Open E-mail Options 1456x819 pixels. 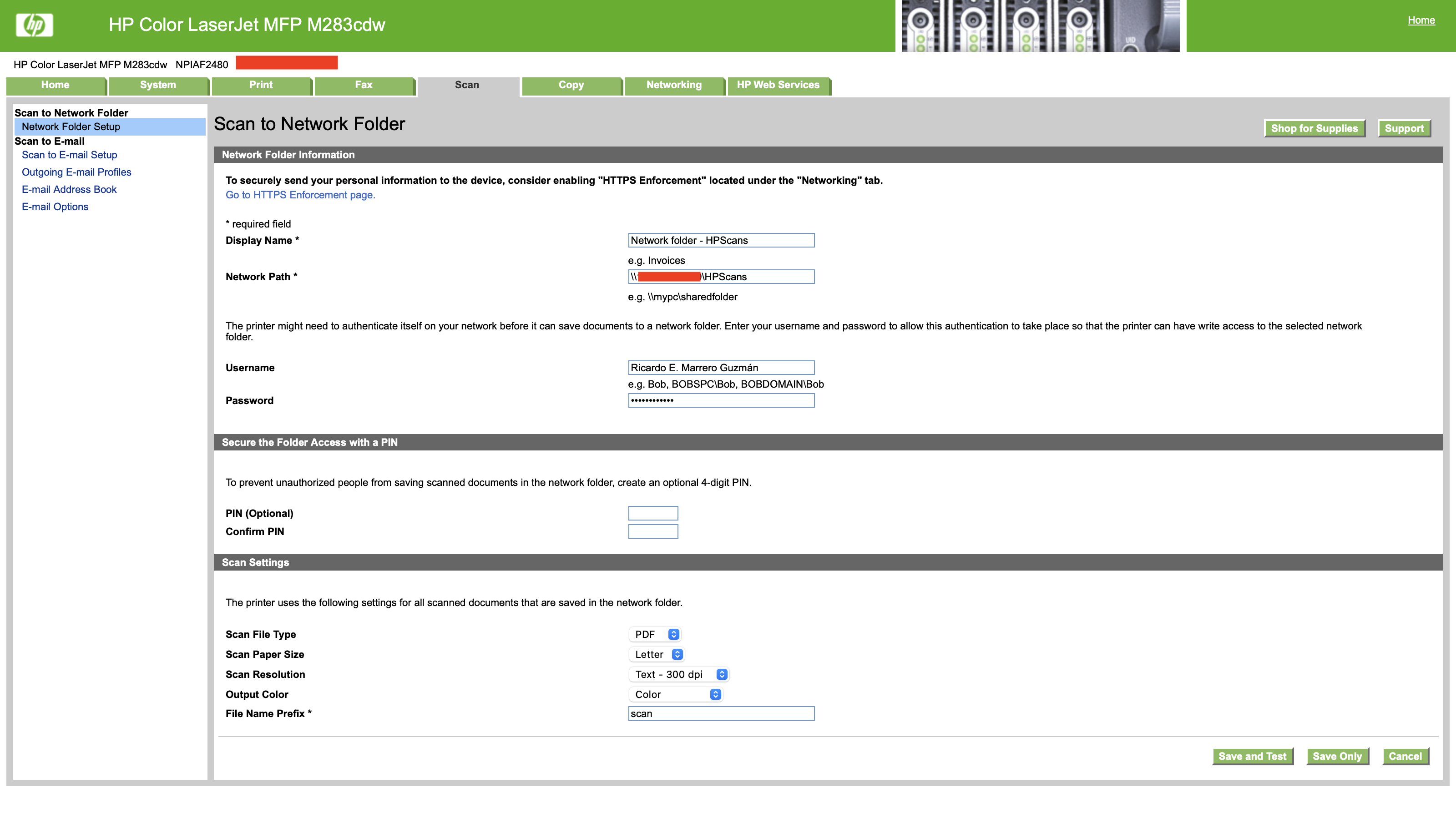tap(55, 207)
